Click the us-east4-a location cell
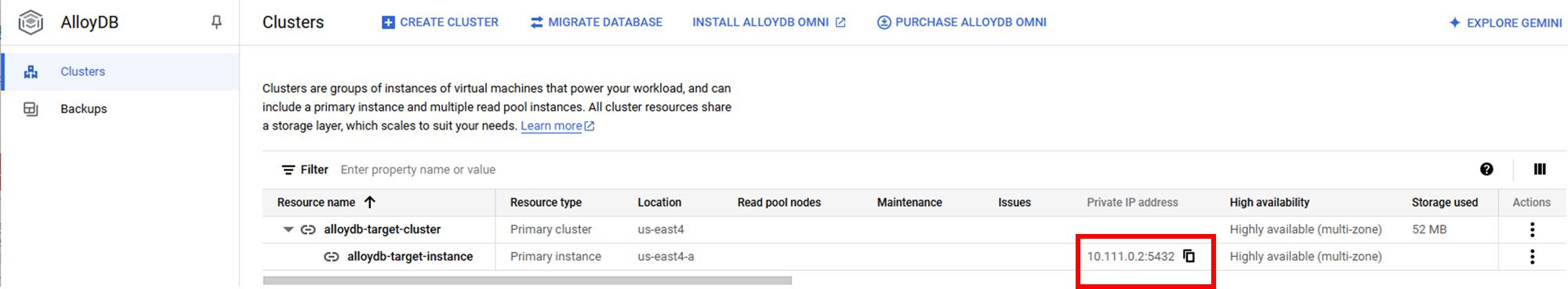 click(666, 257)
